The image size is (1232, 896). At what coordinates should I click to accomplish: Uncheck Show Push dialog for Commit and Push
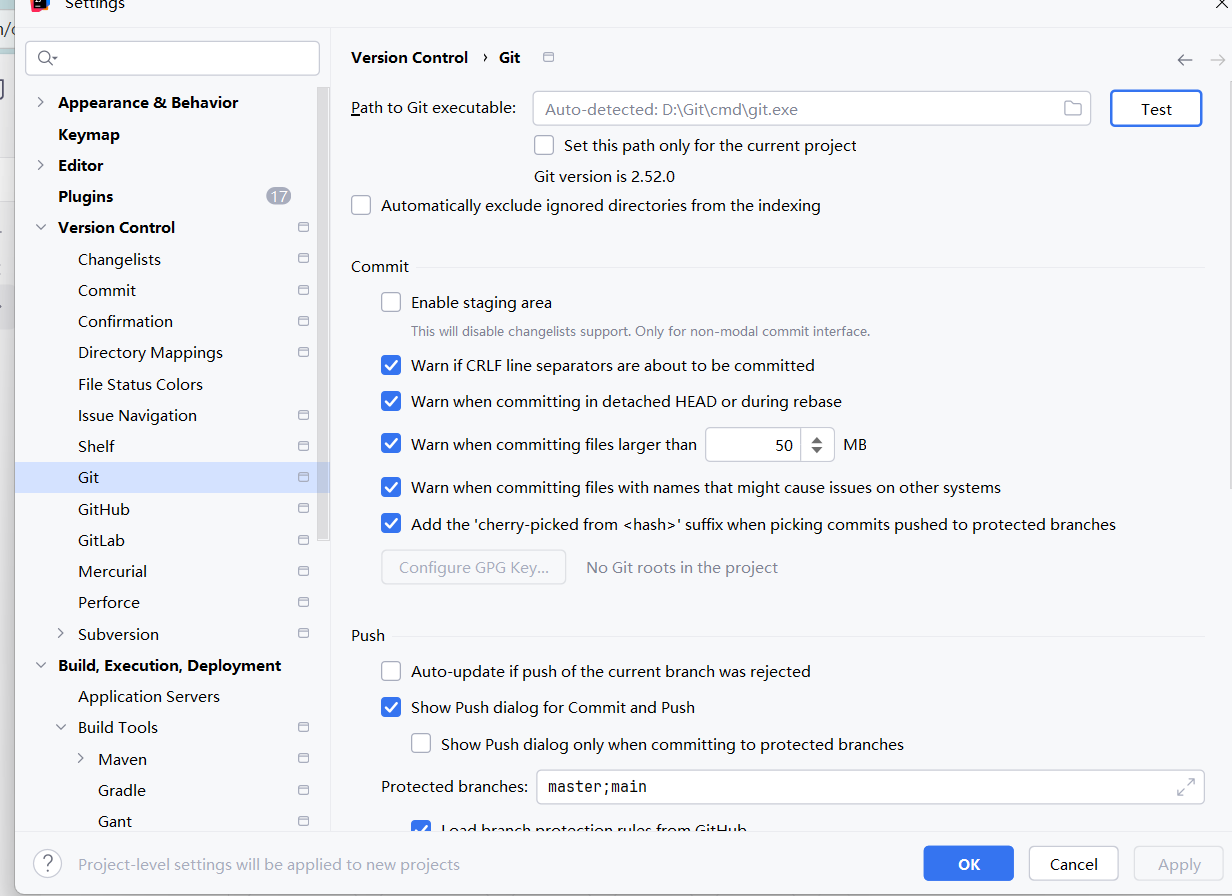(x=391, y=707)
